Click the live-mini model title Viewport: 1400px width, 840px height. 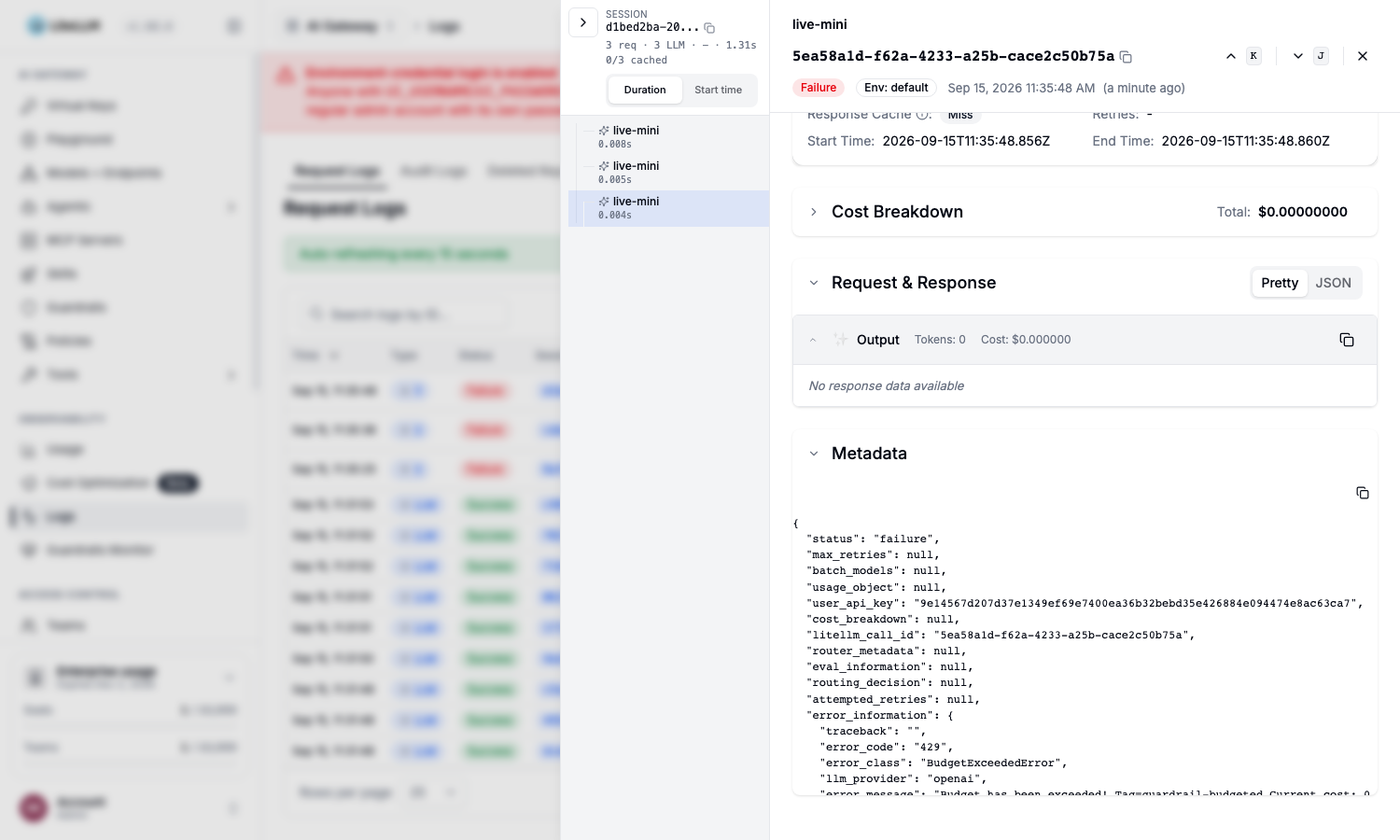819,24
